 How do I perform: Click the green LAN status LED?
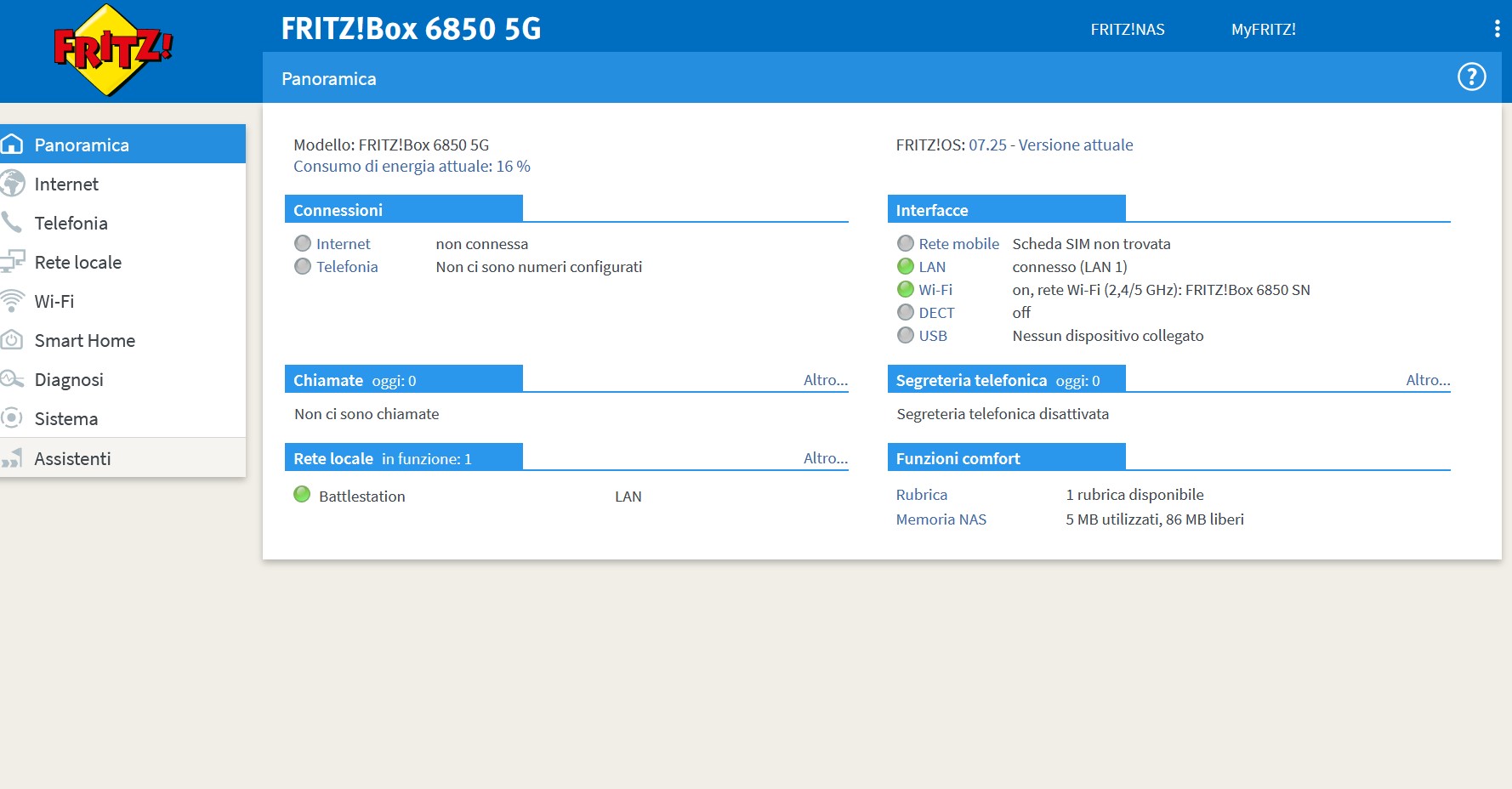[x=906, y=266]
